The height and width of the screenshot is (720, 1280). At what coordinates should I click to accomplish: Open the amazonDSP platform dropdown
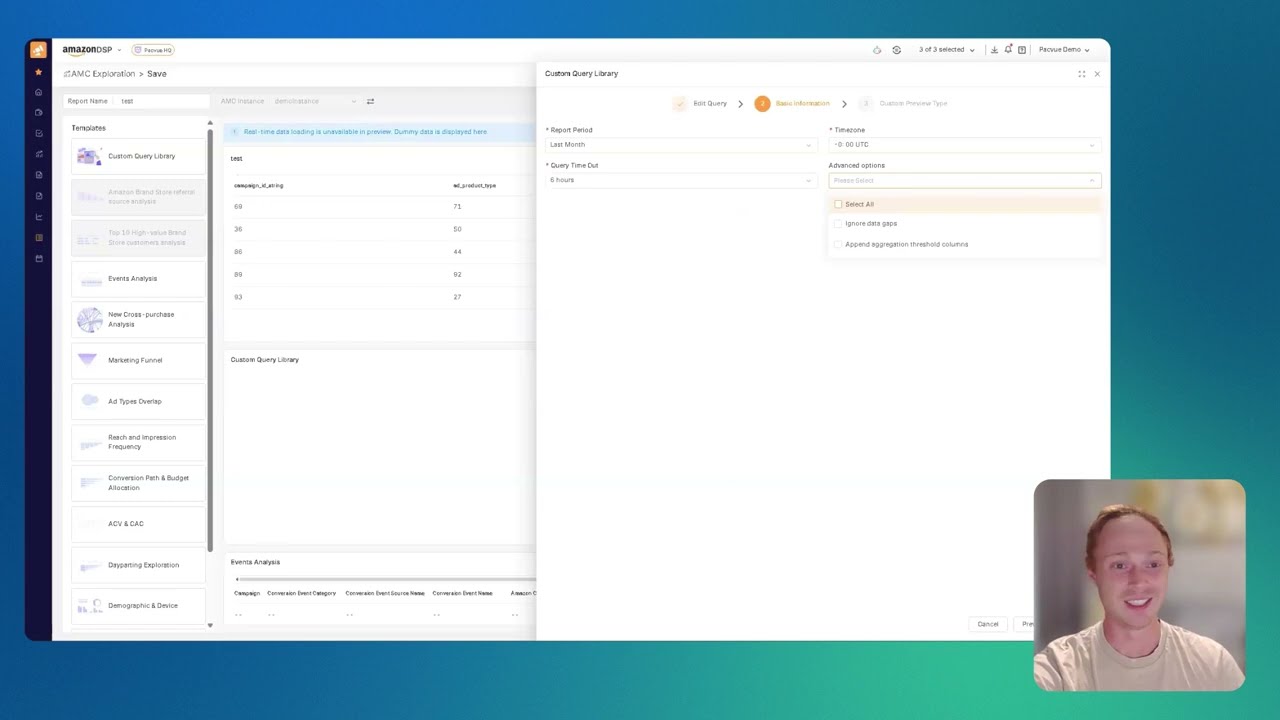pos(92,49)
